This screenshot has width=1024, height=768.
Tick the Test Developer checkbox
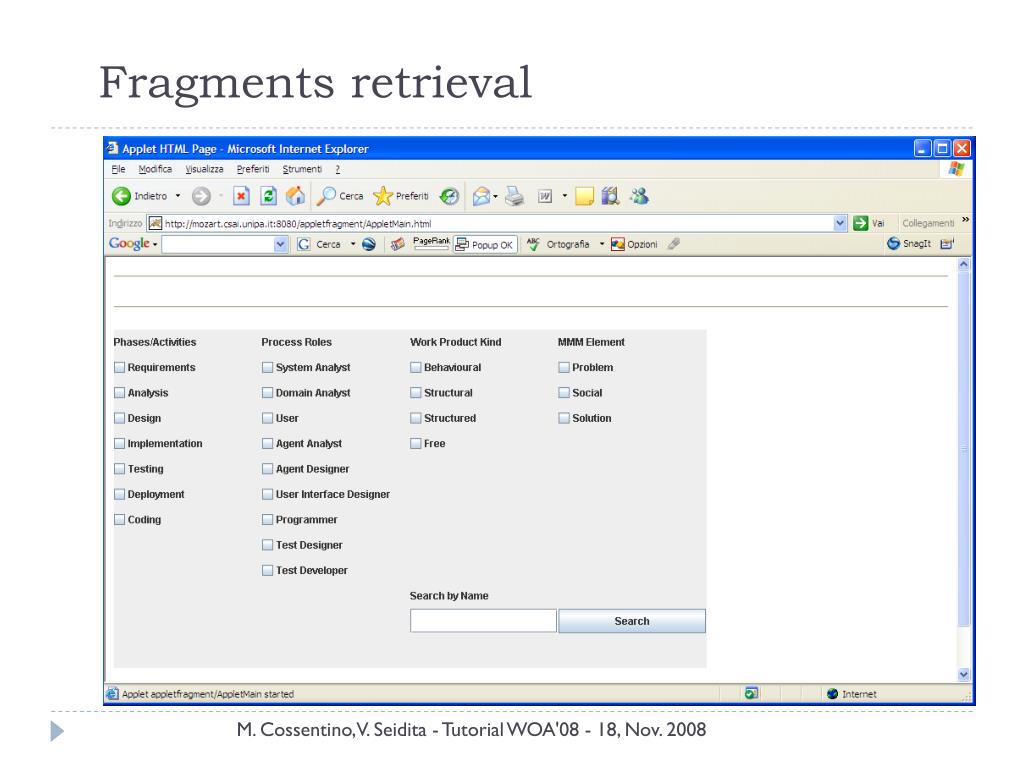pyautogui.click(x=267, y=571)
